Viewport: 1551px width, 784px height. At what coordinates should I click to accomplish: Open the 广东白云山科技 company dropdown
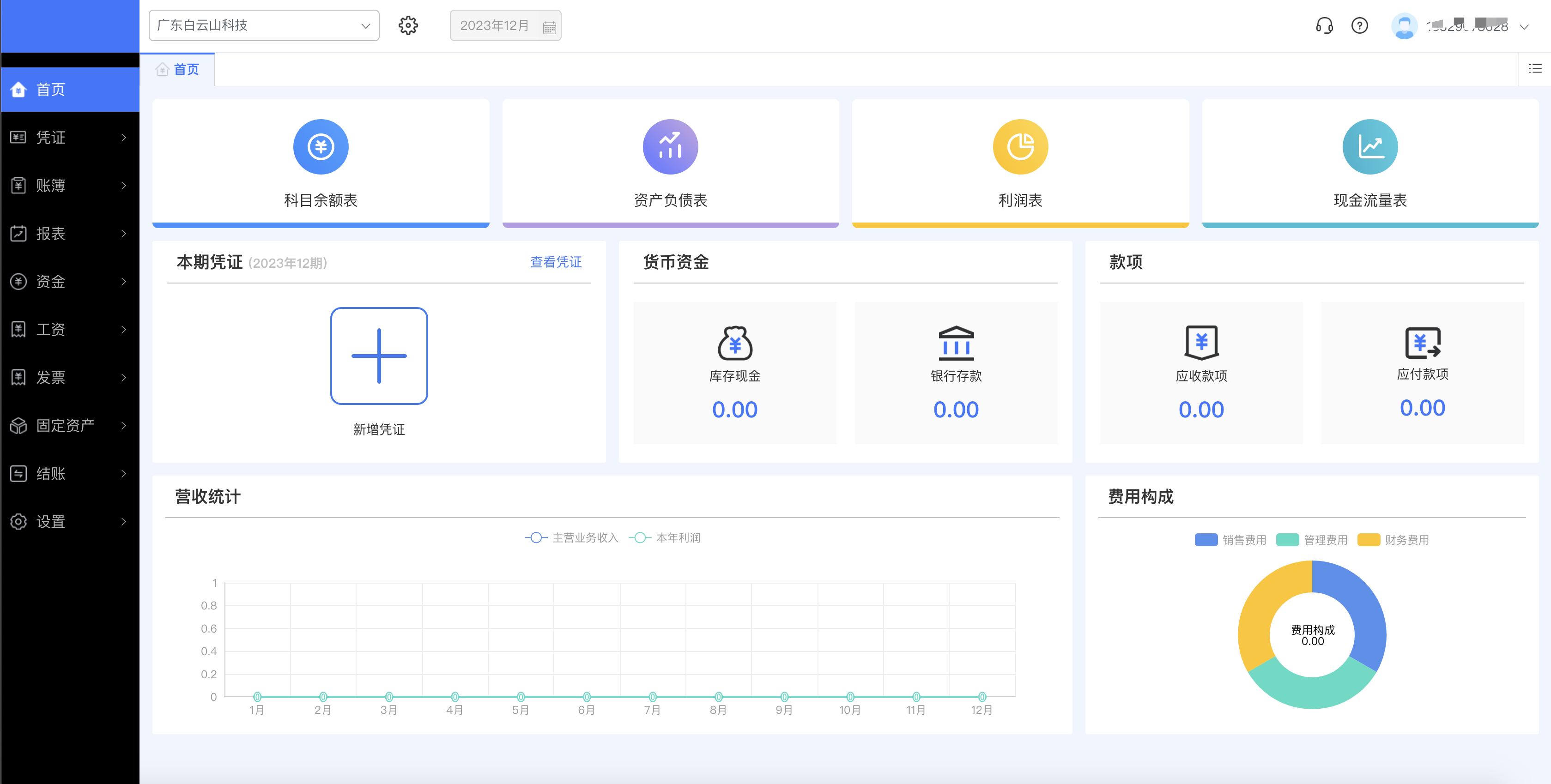[264, 25]
